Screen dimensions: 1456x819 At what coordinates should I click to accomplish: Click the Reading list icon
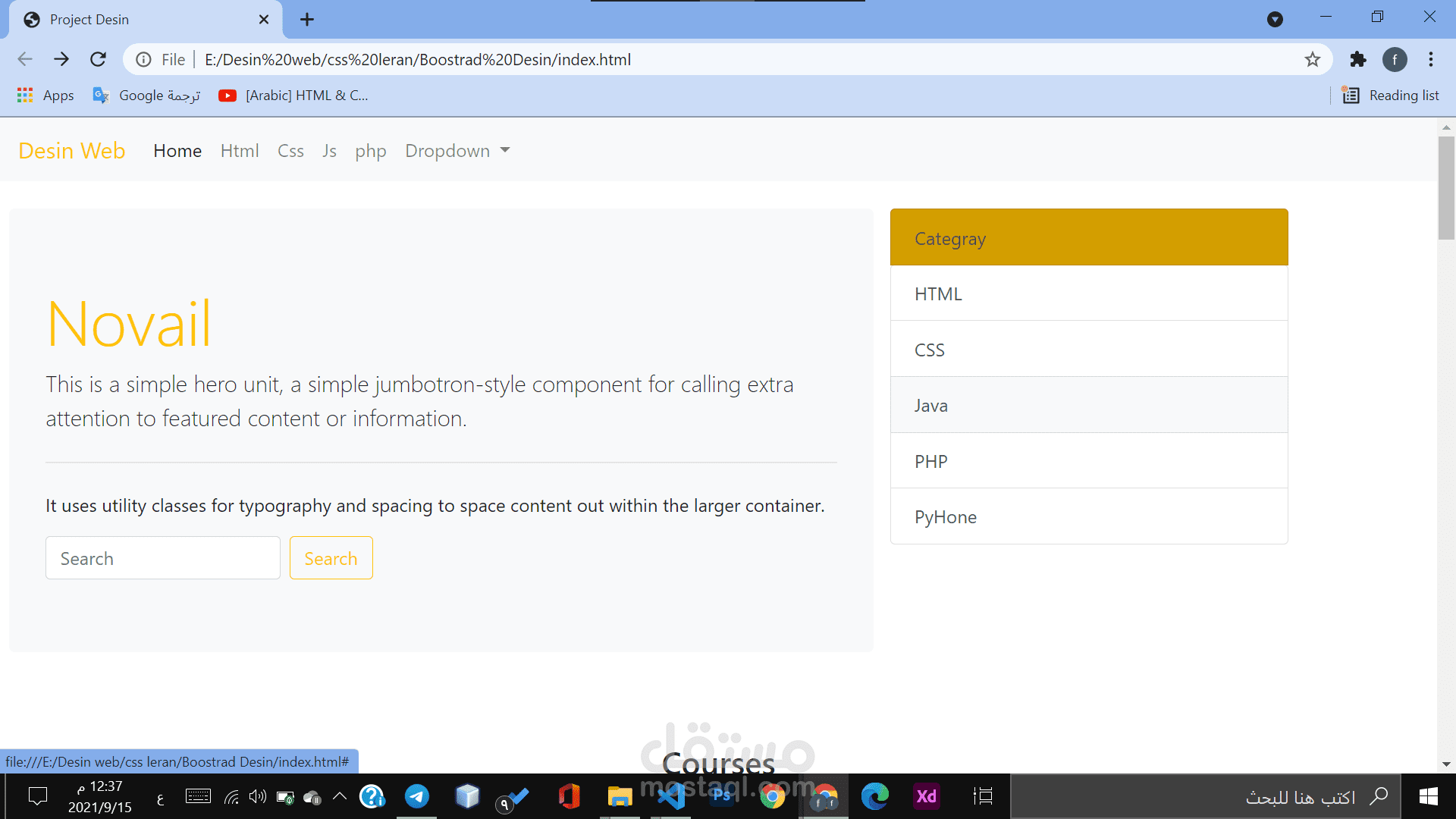pos(1351,94)
